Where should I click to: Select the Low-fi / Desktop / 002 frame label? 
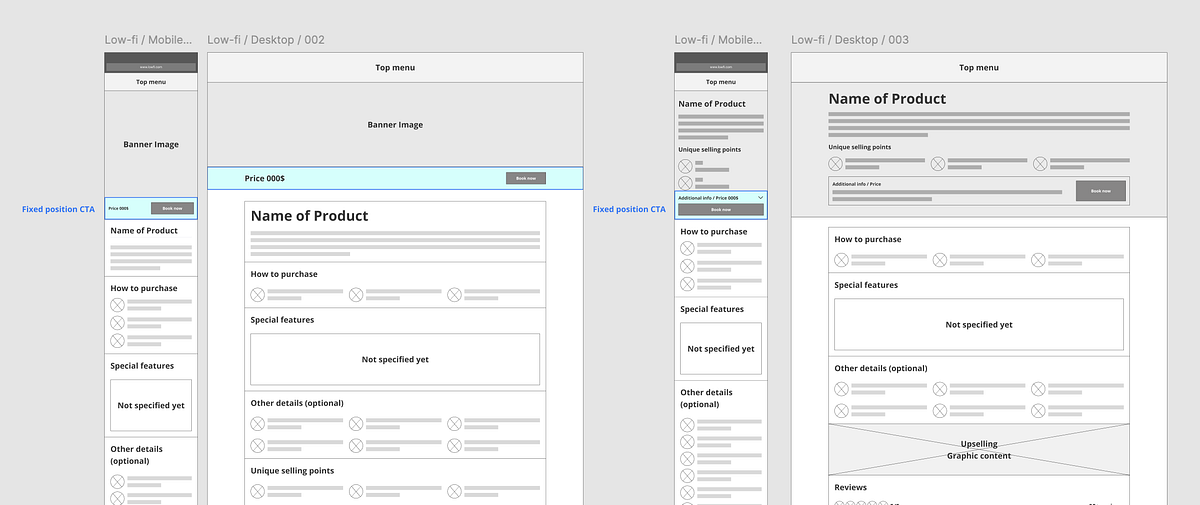(x=266, y=40)
